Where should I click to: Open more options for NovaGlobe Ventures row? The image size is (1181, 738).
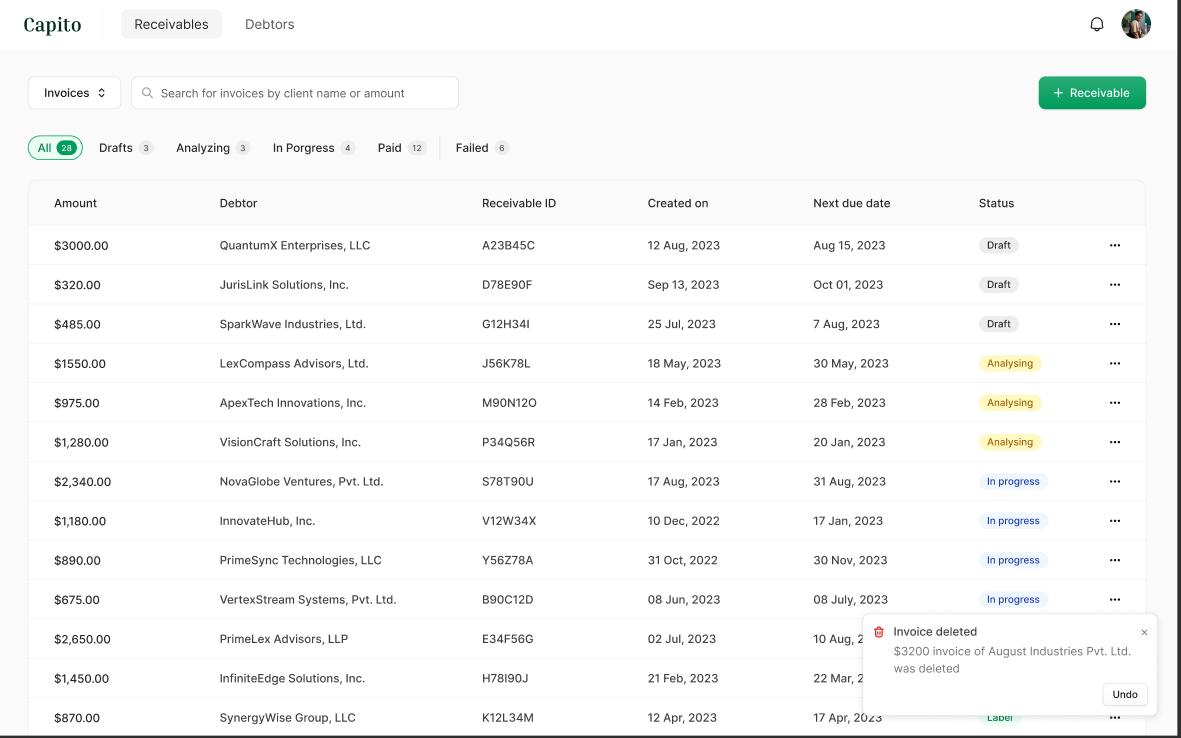click(x=1115, y=481)
